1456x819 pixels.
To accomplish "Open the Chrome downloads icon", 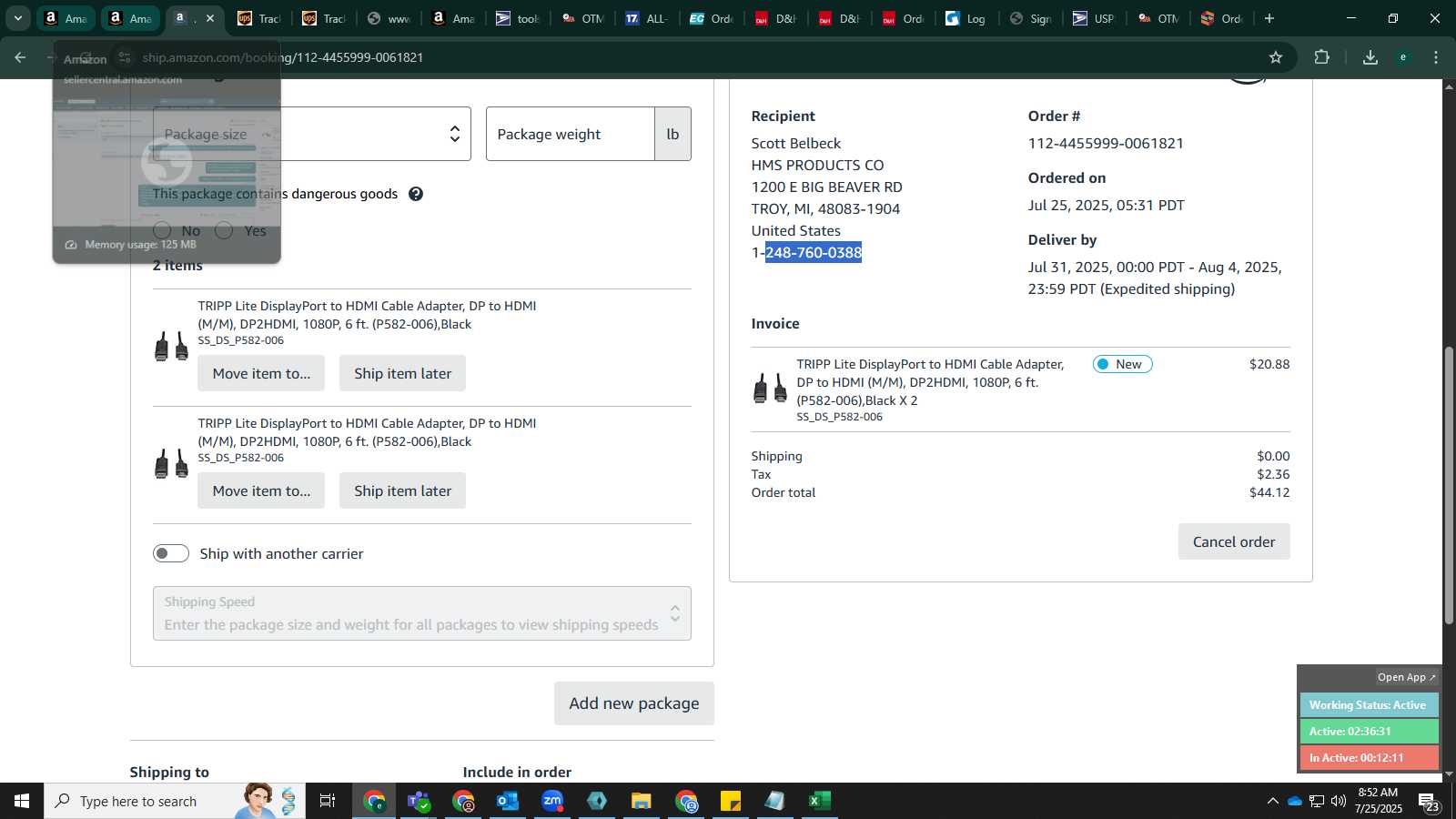I will pos(1370,57).
